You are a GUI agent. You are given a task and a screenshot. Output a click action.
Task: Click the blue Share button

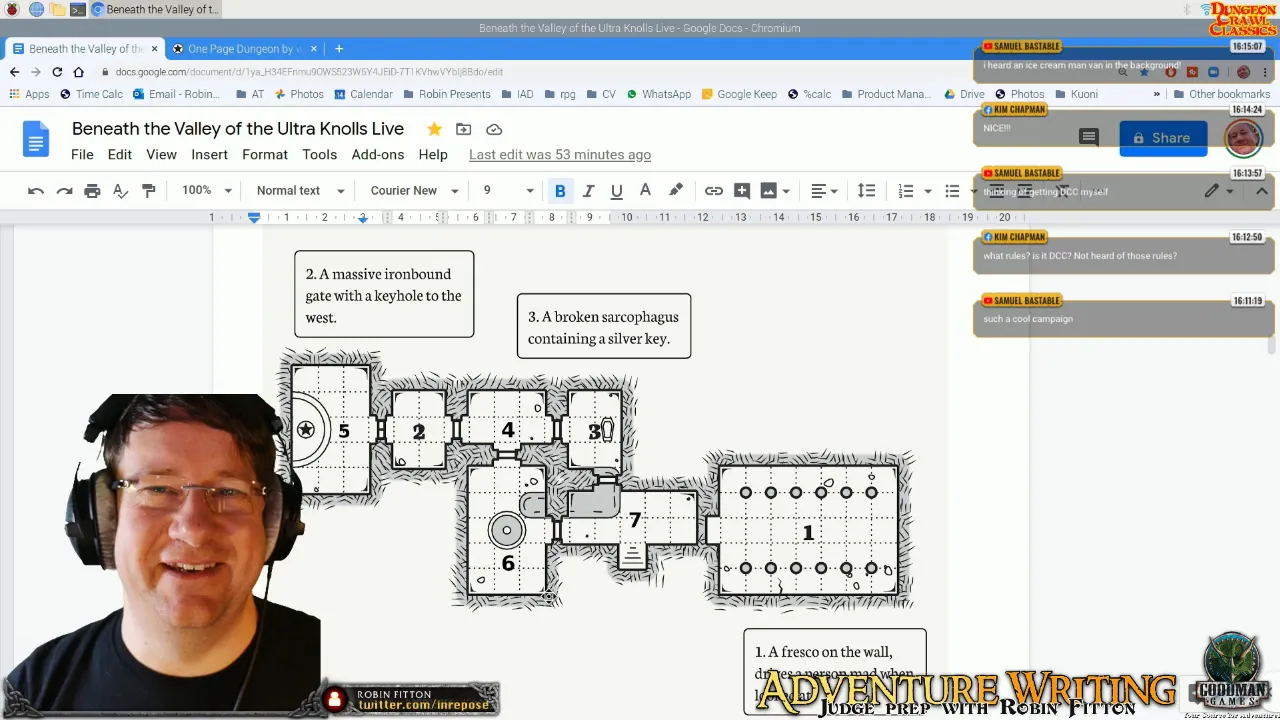click(1163, 138)
